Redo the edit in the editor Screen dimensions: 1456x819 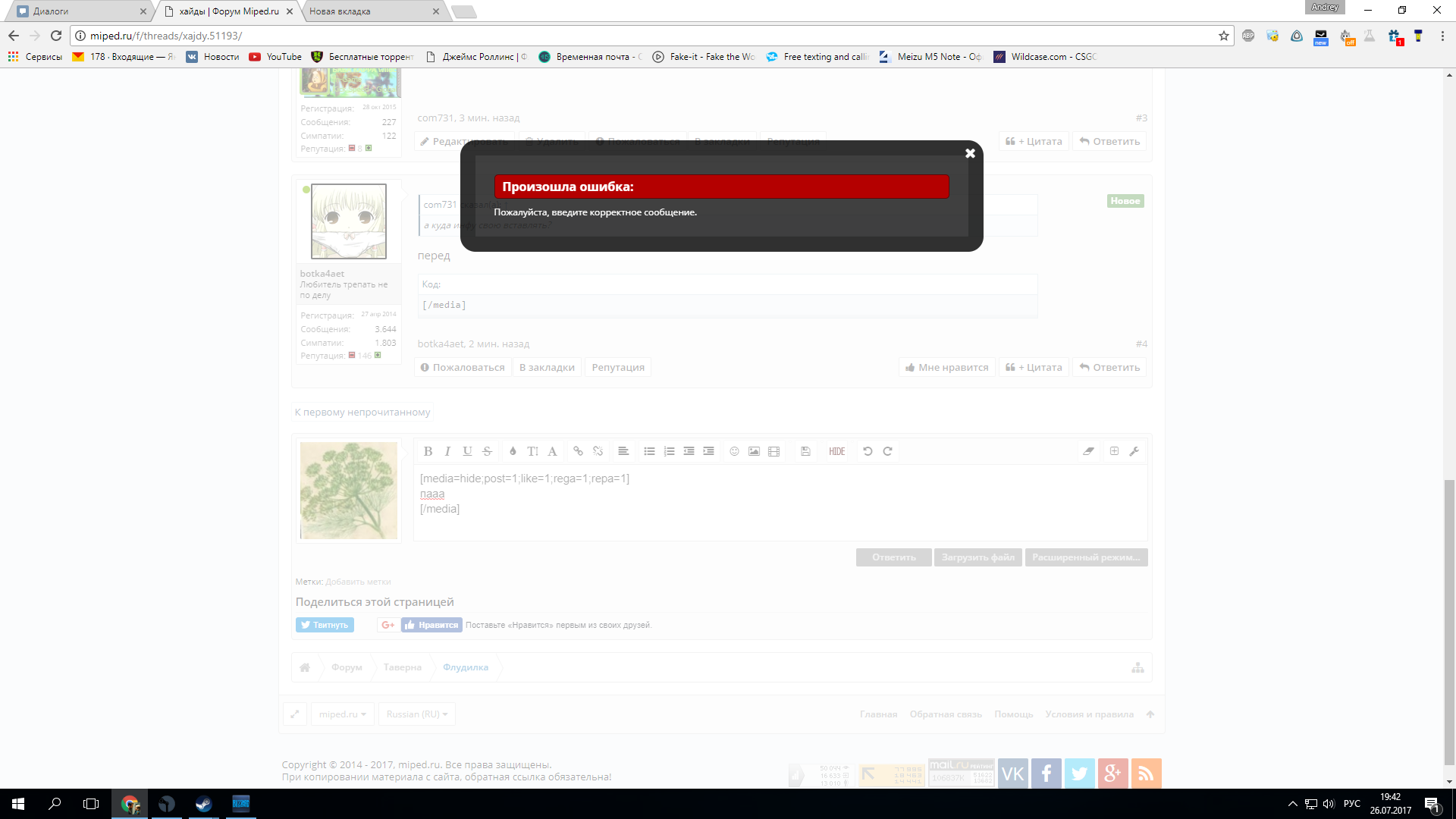click(x=887, y=451)
